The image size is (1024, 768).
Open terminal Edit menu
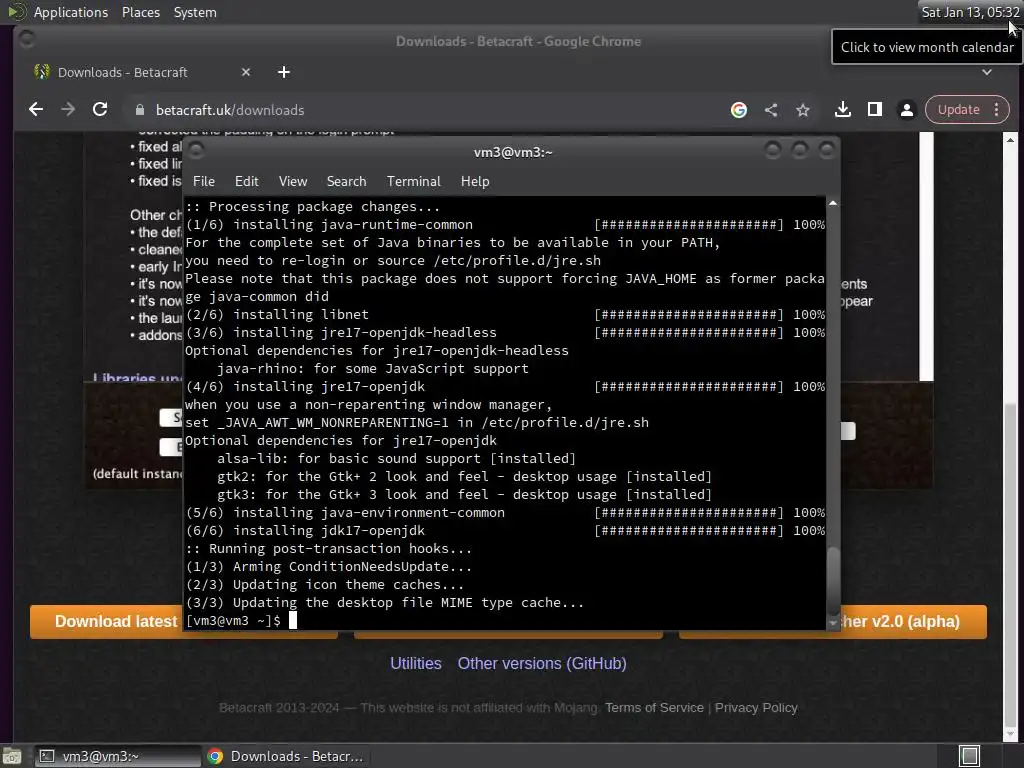click(246, 182)
